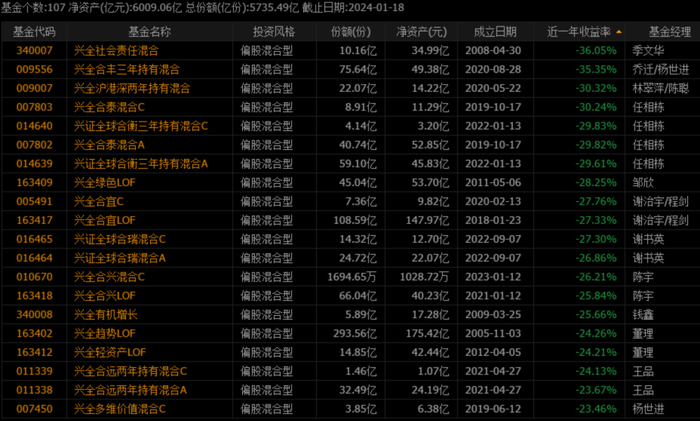
Task: Click fund code 340007
Action: tap(34, 50)
